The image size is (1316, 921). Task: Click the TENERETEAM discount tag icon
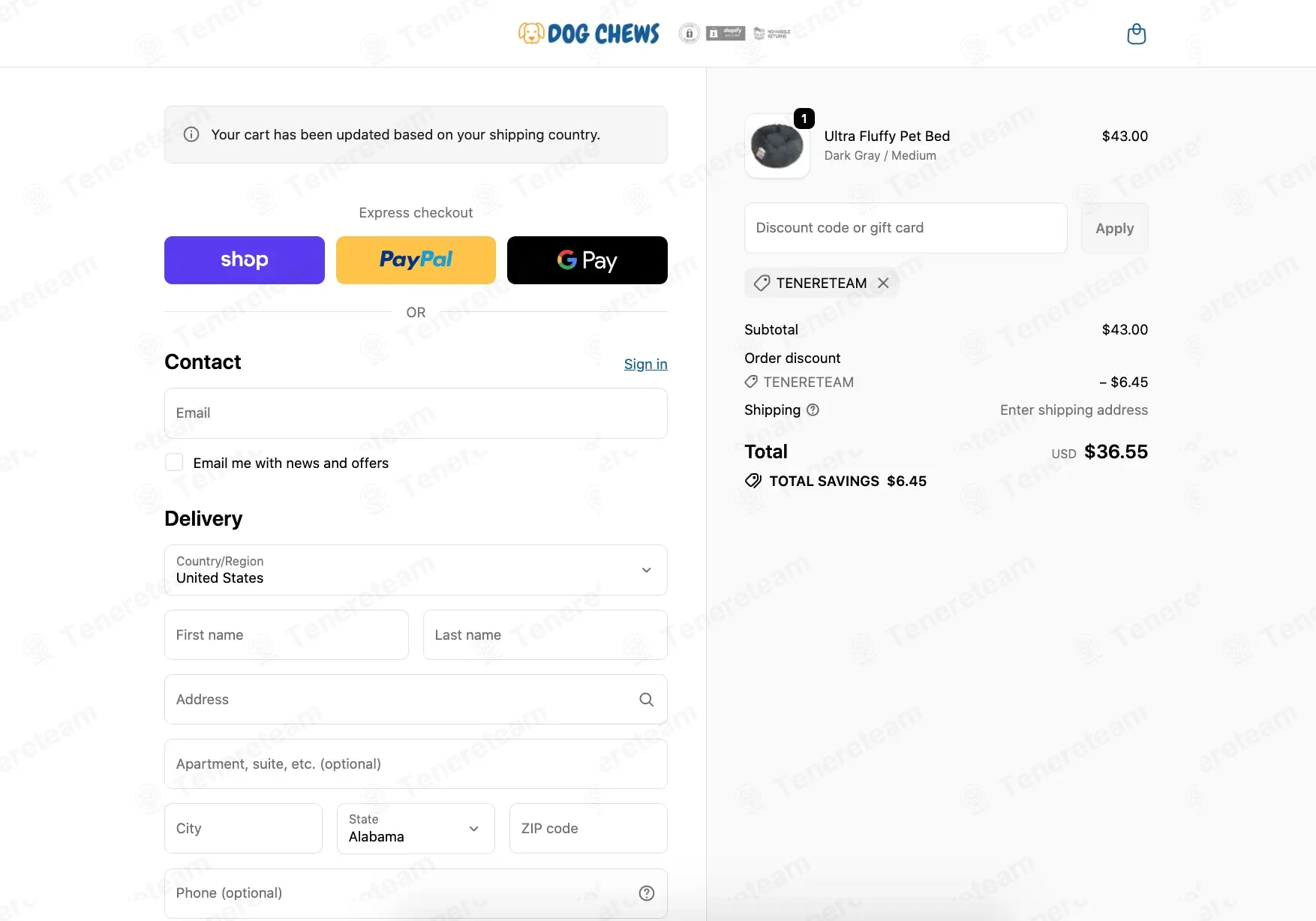click(x=762, y=283)
